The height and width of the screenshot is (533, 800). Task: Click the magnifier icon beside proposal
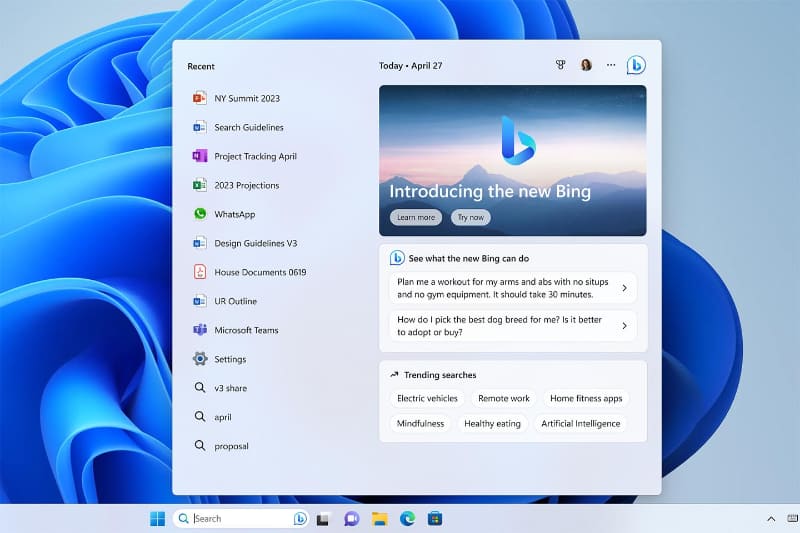click(x=199, y=446)
